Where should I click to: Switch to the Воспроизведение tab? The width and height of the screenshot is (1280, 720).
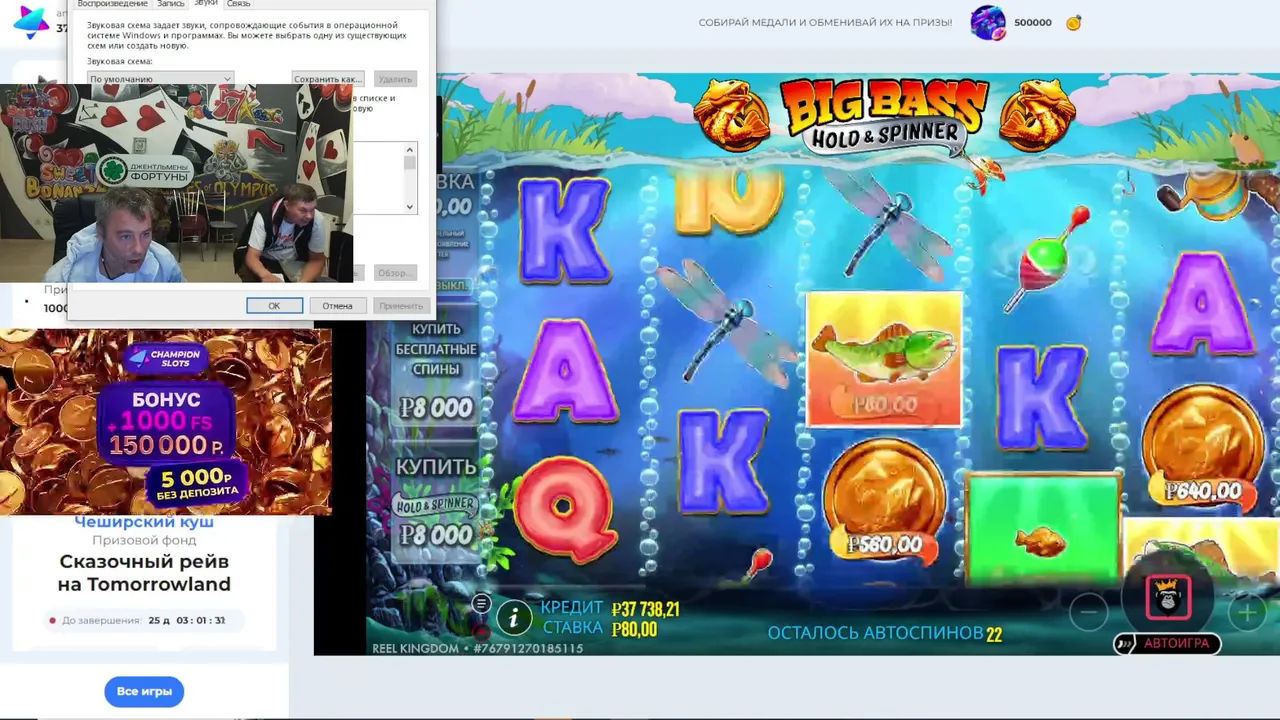(111, 4)
